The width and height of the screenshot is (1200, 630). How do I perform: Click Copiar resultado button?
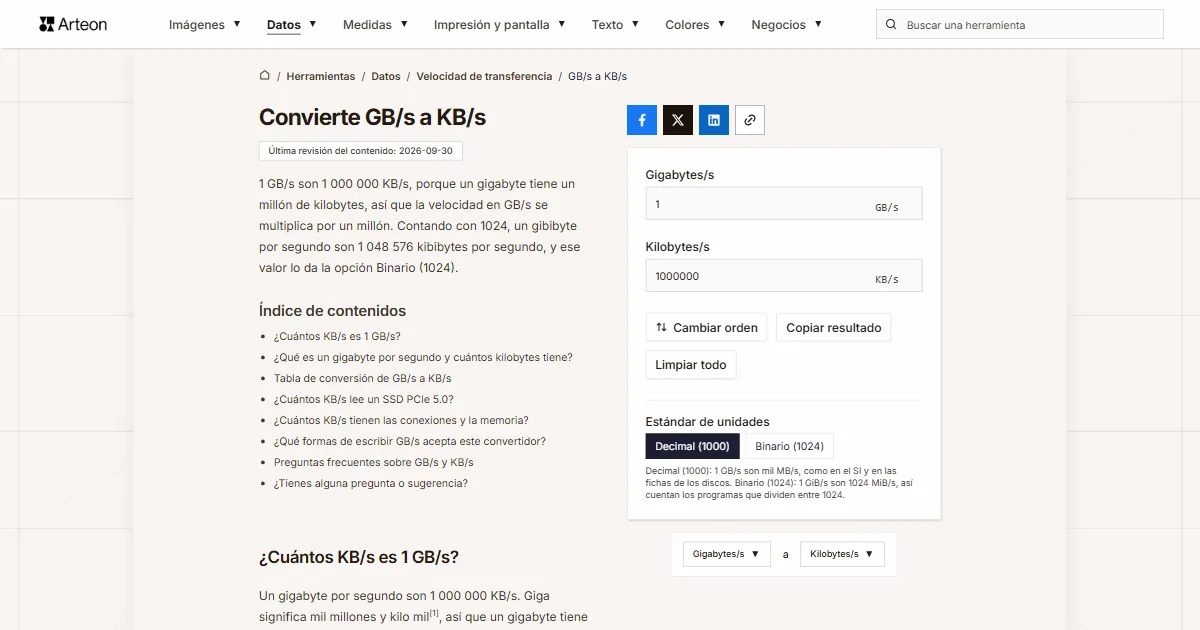coord(834,327)
